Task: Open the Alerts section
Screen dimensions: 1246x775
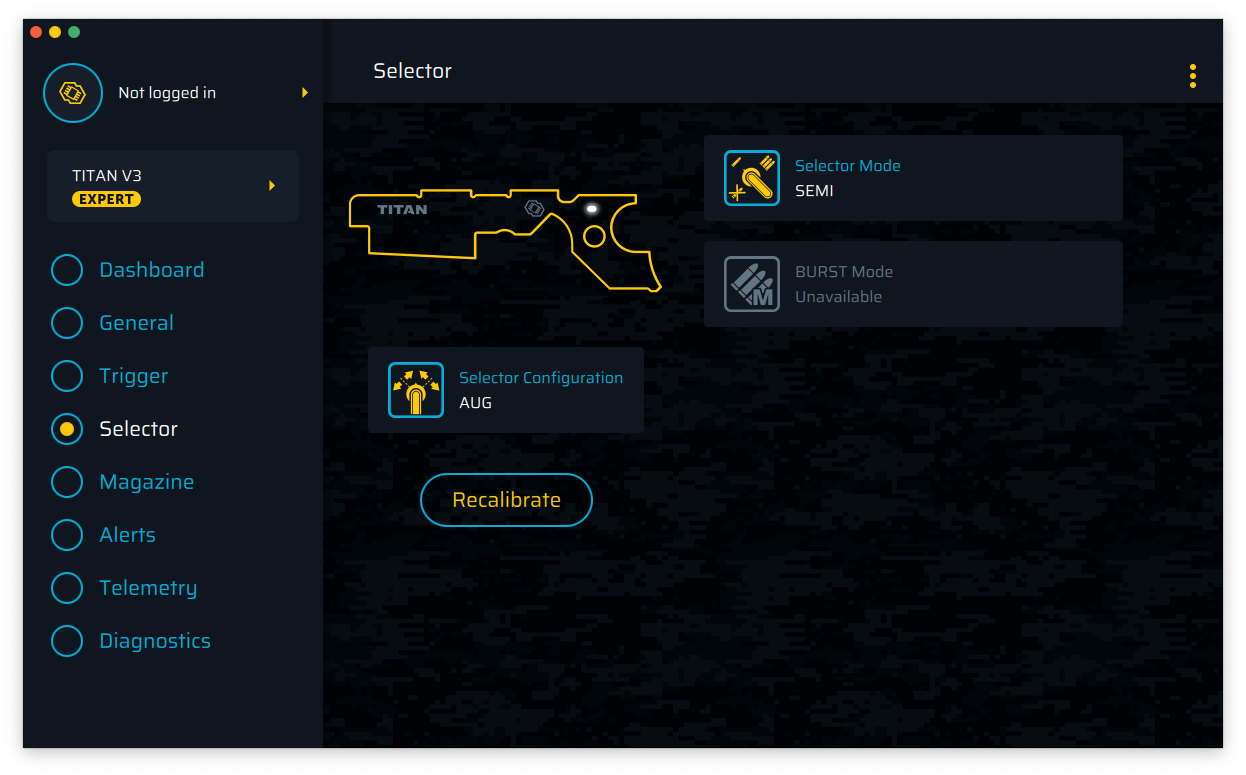Action: (x=127, y=535)
